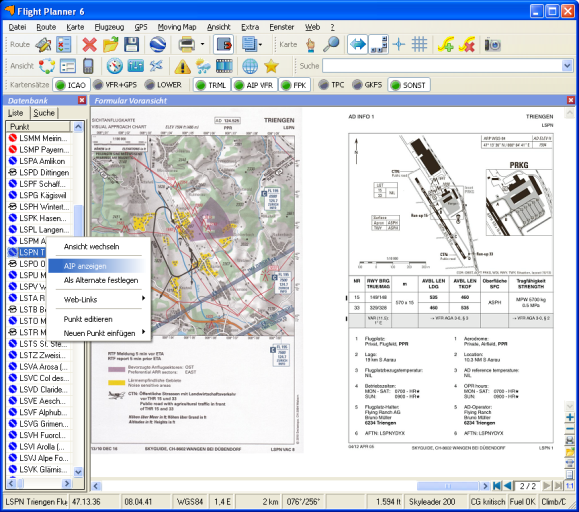Expand the Web-Links submenu
Viewport: 579px width, 512px height.
coord(100,299)
